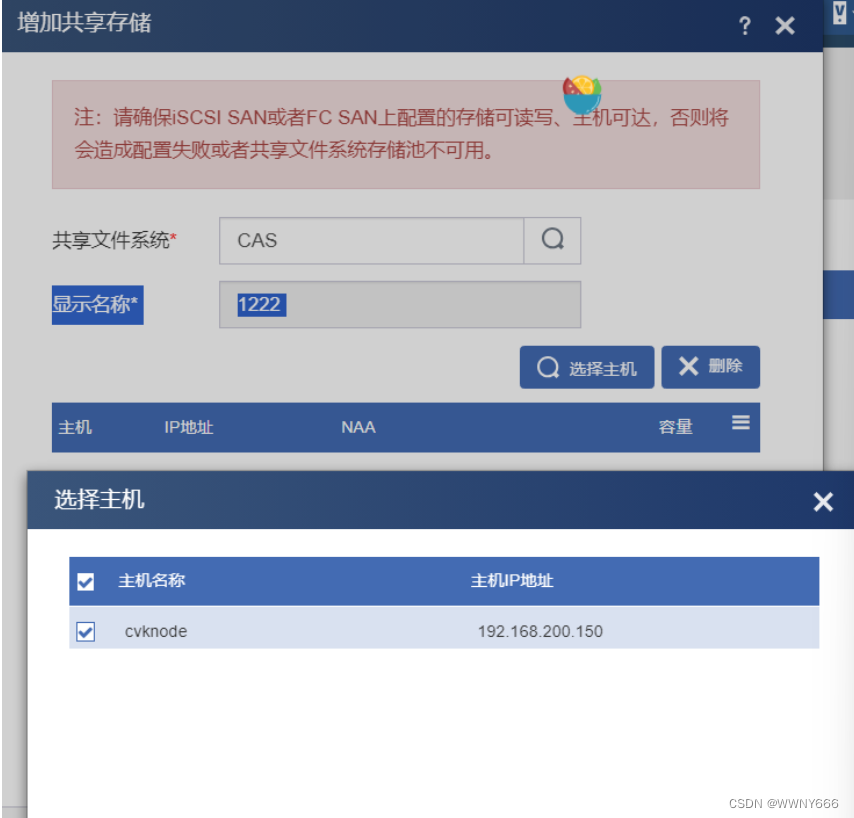Click the 删除 button
This screenshot has width=854, height=818.
pos(710,366)
